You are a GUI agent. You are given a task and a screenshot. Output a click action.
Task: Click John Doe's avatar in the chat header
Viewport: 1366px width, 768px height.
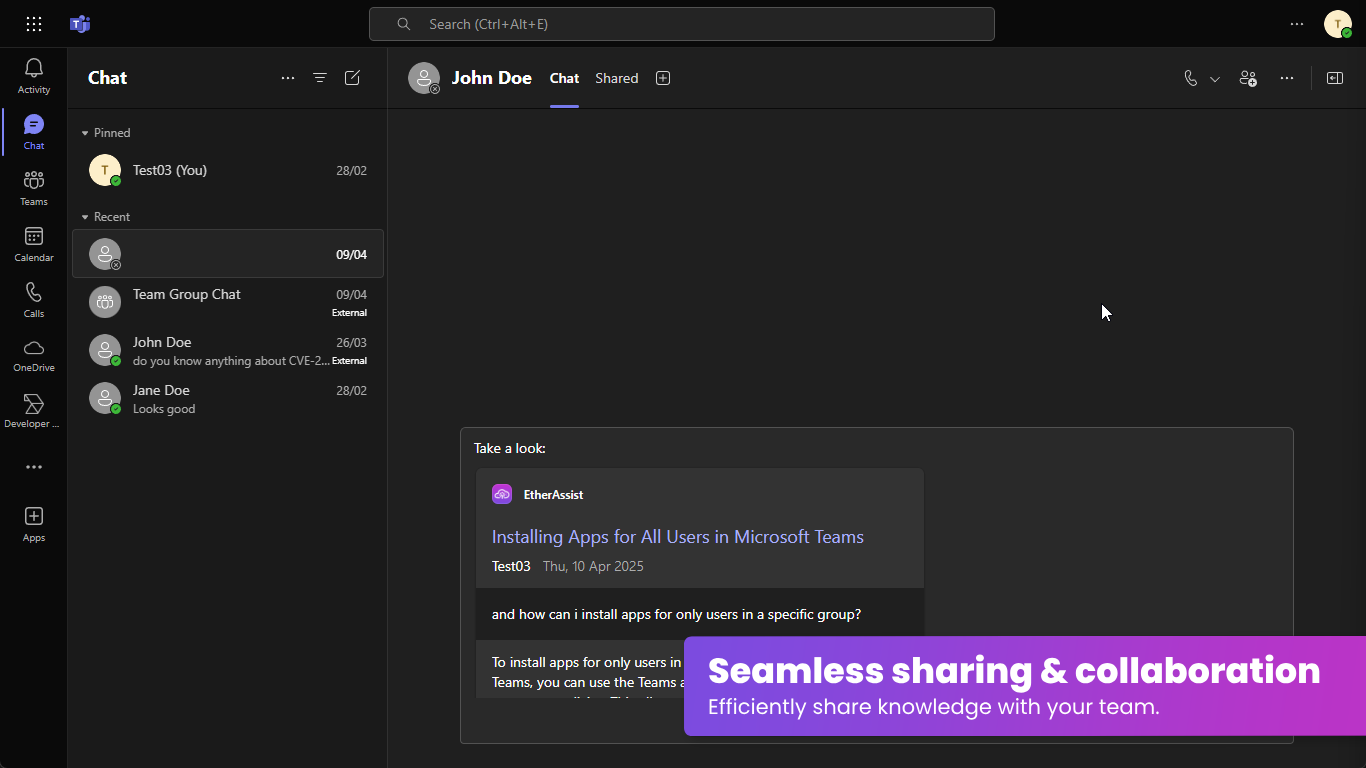coord(424,78)
